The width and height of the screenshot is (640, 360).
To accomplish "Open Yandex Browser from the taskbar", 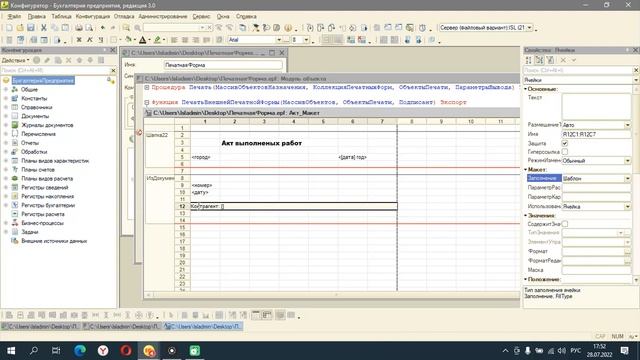I will [x=103, y=351].
